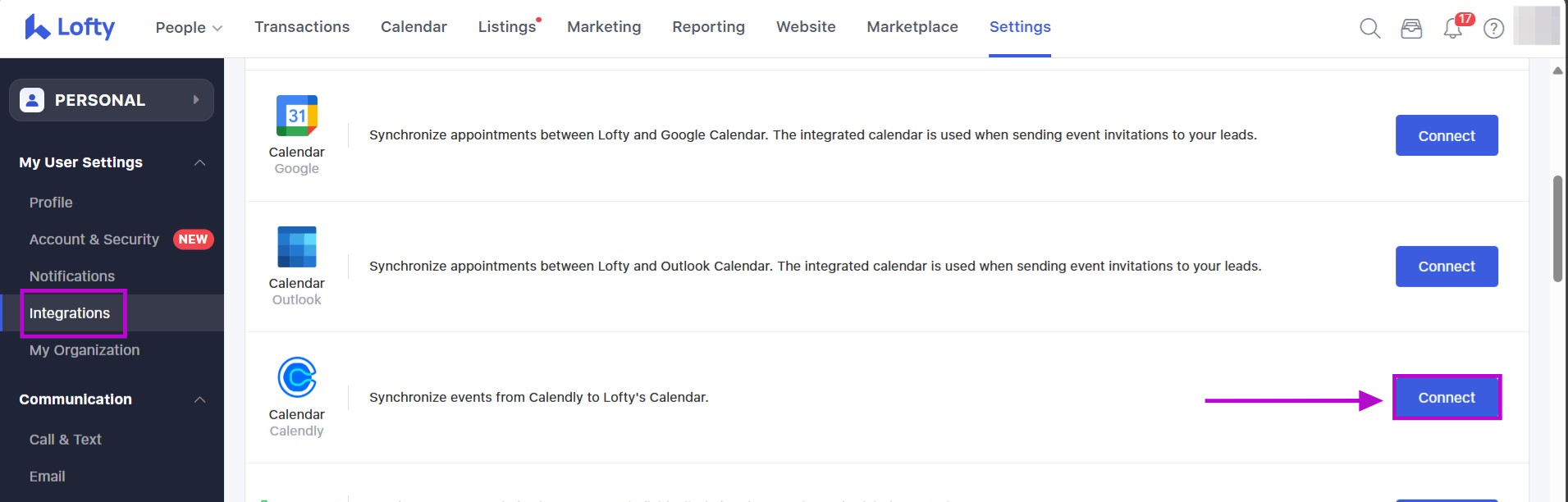Open the profile avatar in the top-right corner
This screenshot has height=502, width=1568.
1538,27
